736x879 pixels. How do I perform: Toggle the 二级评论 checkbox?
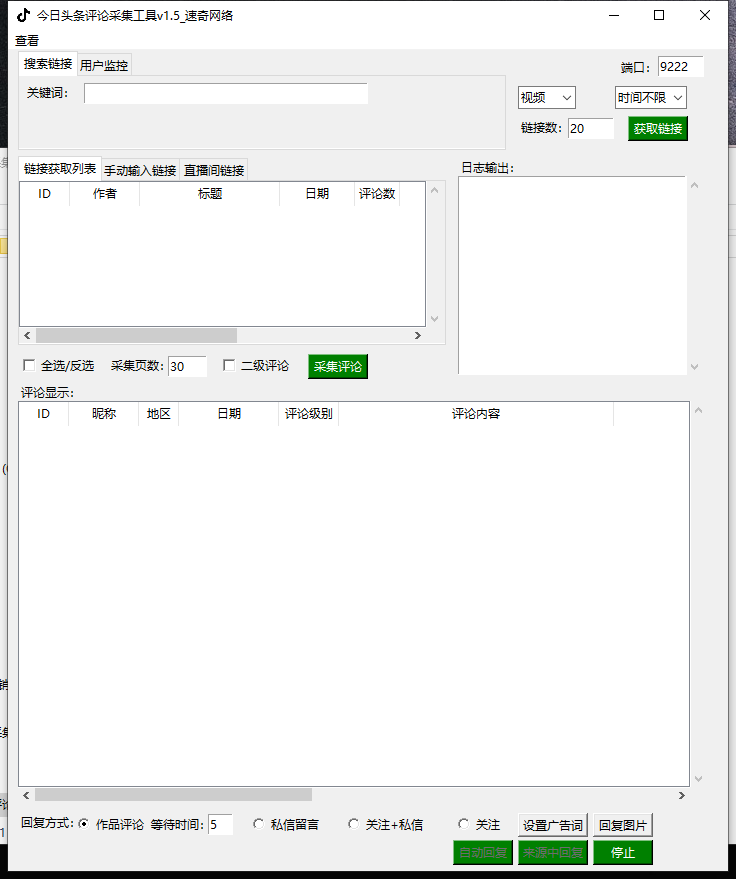(229, 366)
